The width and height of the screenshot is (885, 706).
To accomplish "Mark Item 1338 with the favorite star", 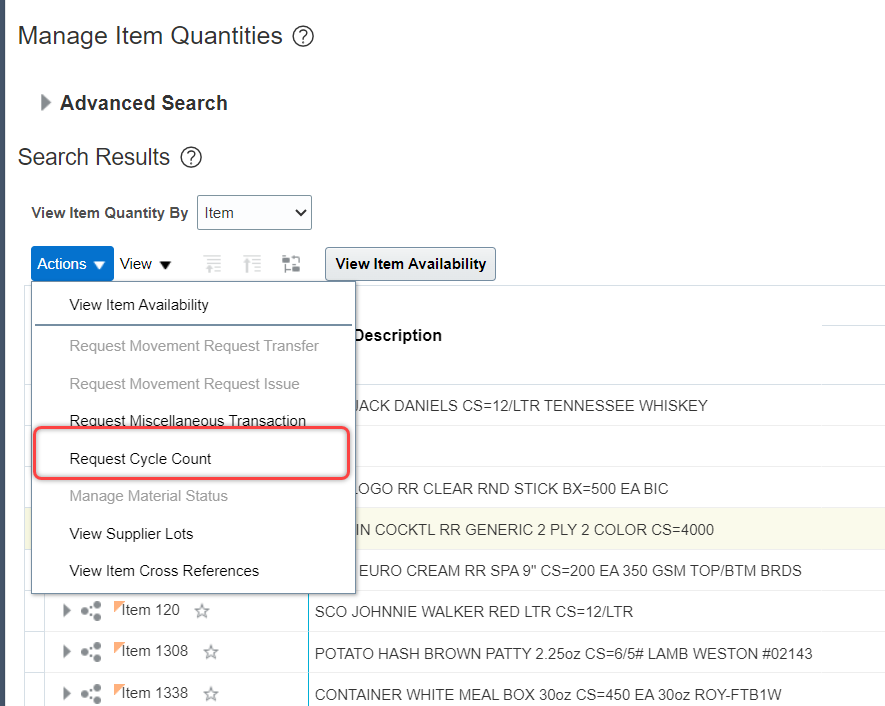I will click(x=209, y=693).
